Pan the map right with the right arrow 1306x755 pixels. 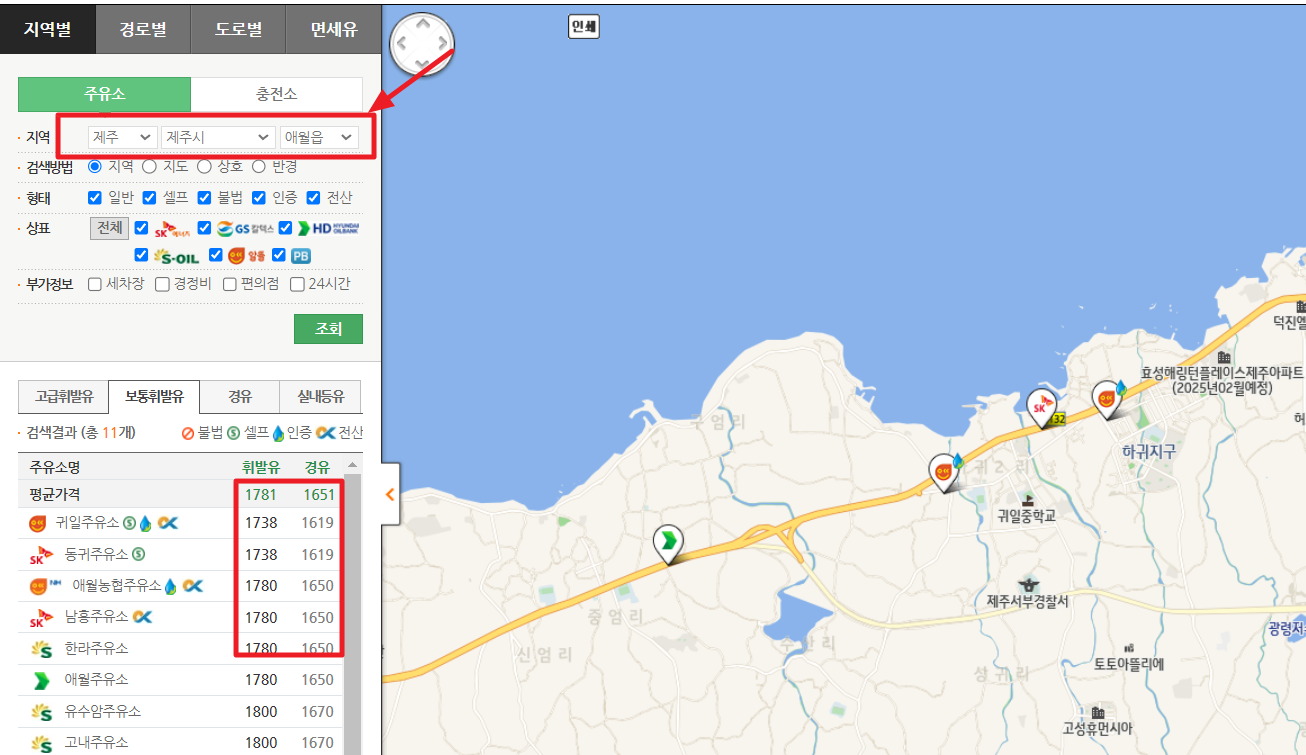(x=445, y=43)
